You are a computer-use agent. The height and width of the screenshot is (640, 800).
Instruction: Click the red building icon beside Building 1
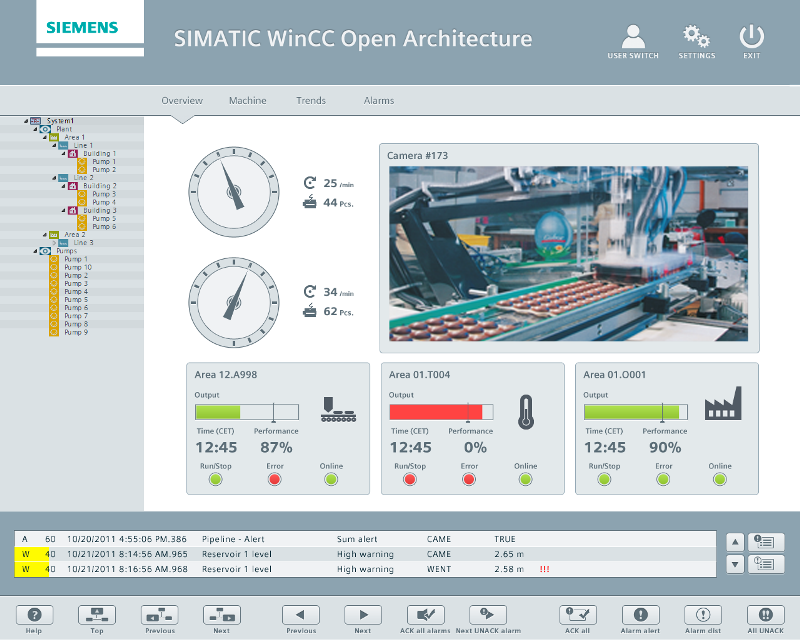click(72, 154)
